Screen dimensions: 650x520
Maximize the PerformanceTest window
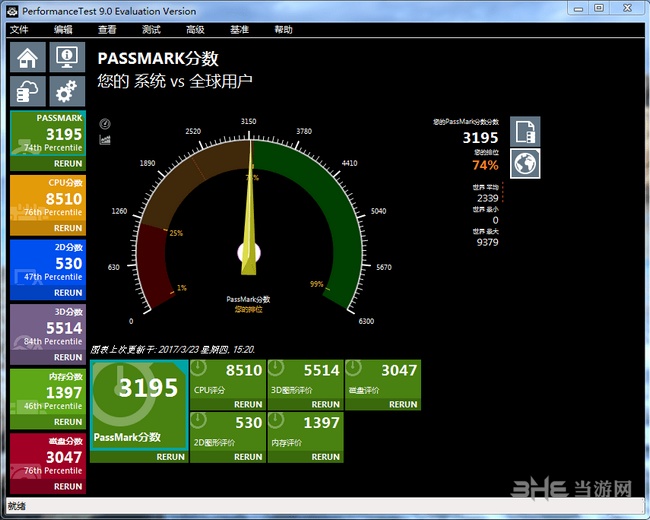pyautogui.click(x=599, y=9)
